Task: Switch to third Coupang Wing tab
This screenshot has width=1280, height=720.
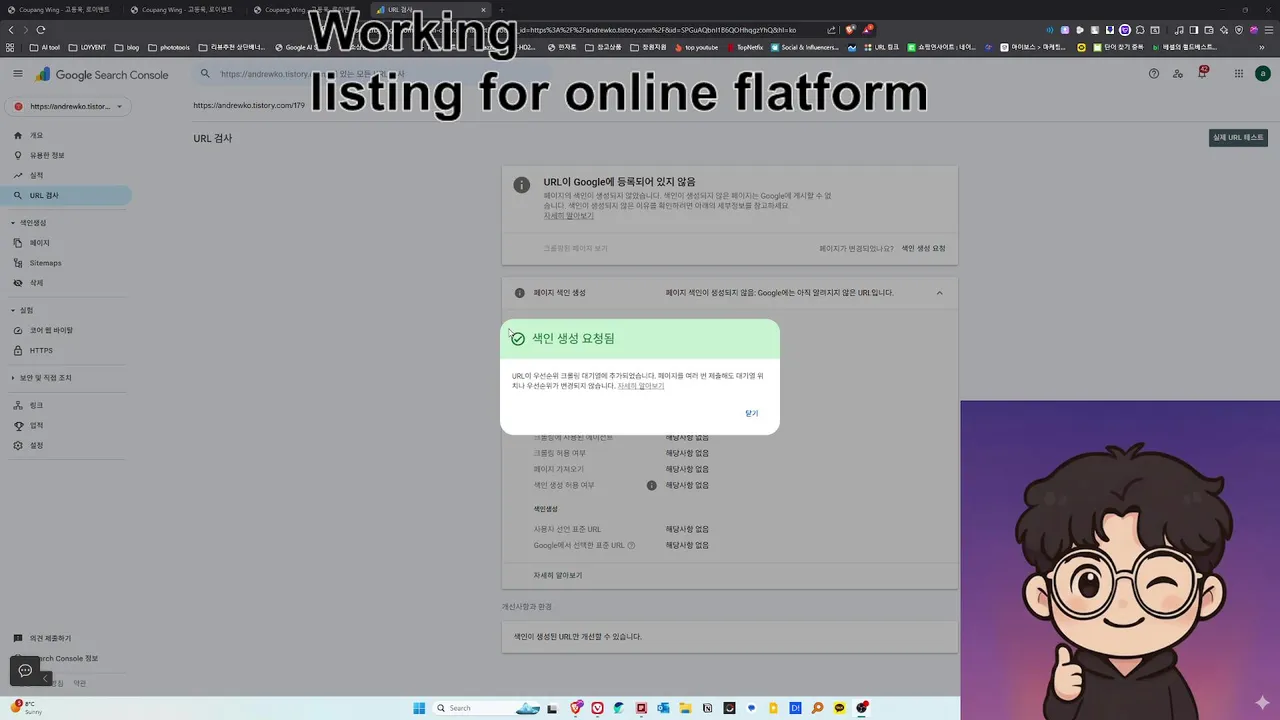Action: (305, 10)
